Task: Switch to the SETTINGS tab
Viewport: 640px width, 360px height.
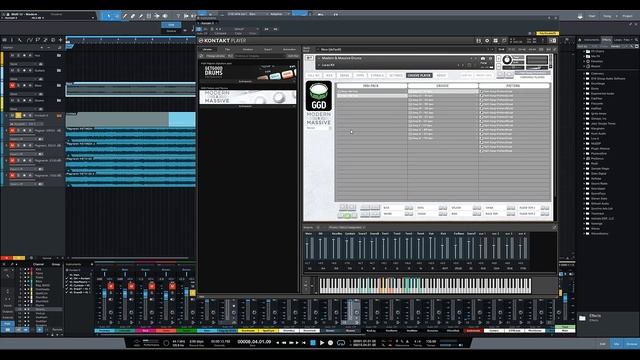Action: (396, 76)
